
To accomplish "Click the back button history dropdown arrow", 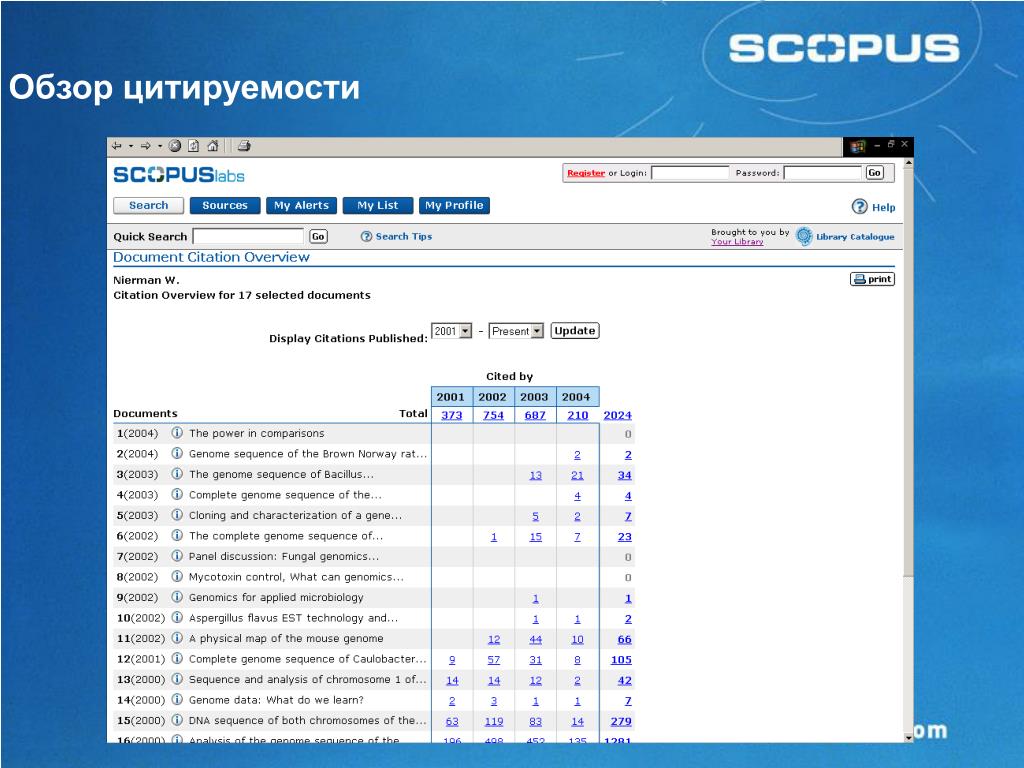I will (131, 146).
